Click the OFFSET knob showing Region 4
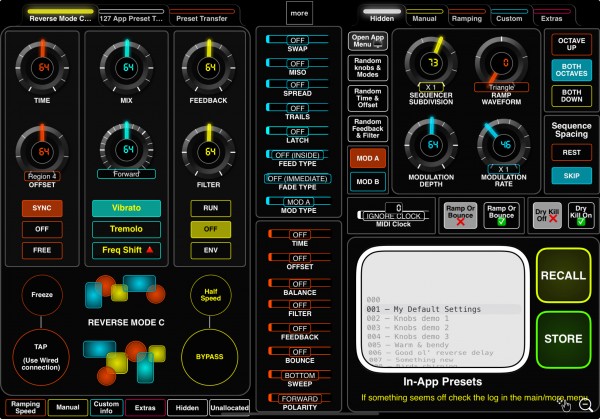This screenshot has width=600, height=419. [x=42, y=152]
